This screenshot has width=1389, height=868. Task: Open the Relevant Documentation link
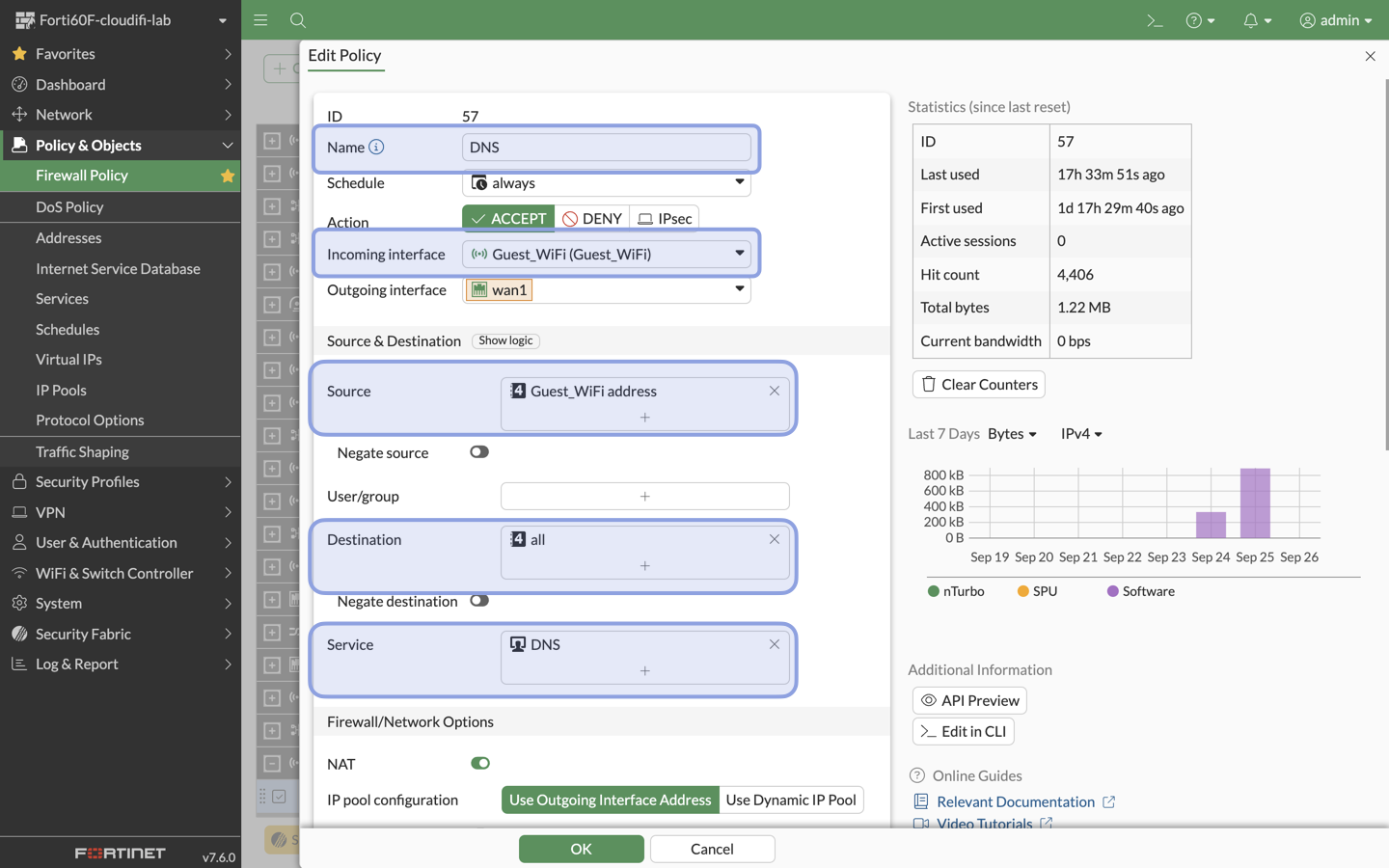pos(1016,801)
